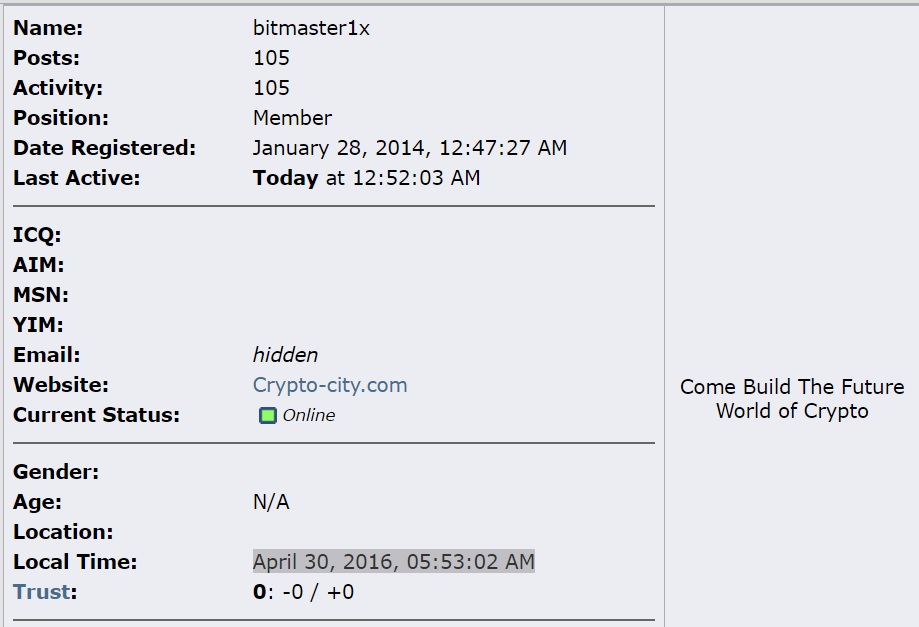Click the Come Build The Future signature text

click(x=792, y=399)
